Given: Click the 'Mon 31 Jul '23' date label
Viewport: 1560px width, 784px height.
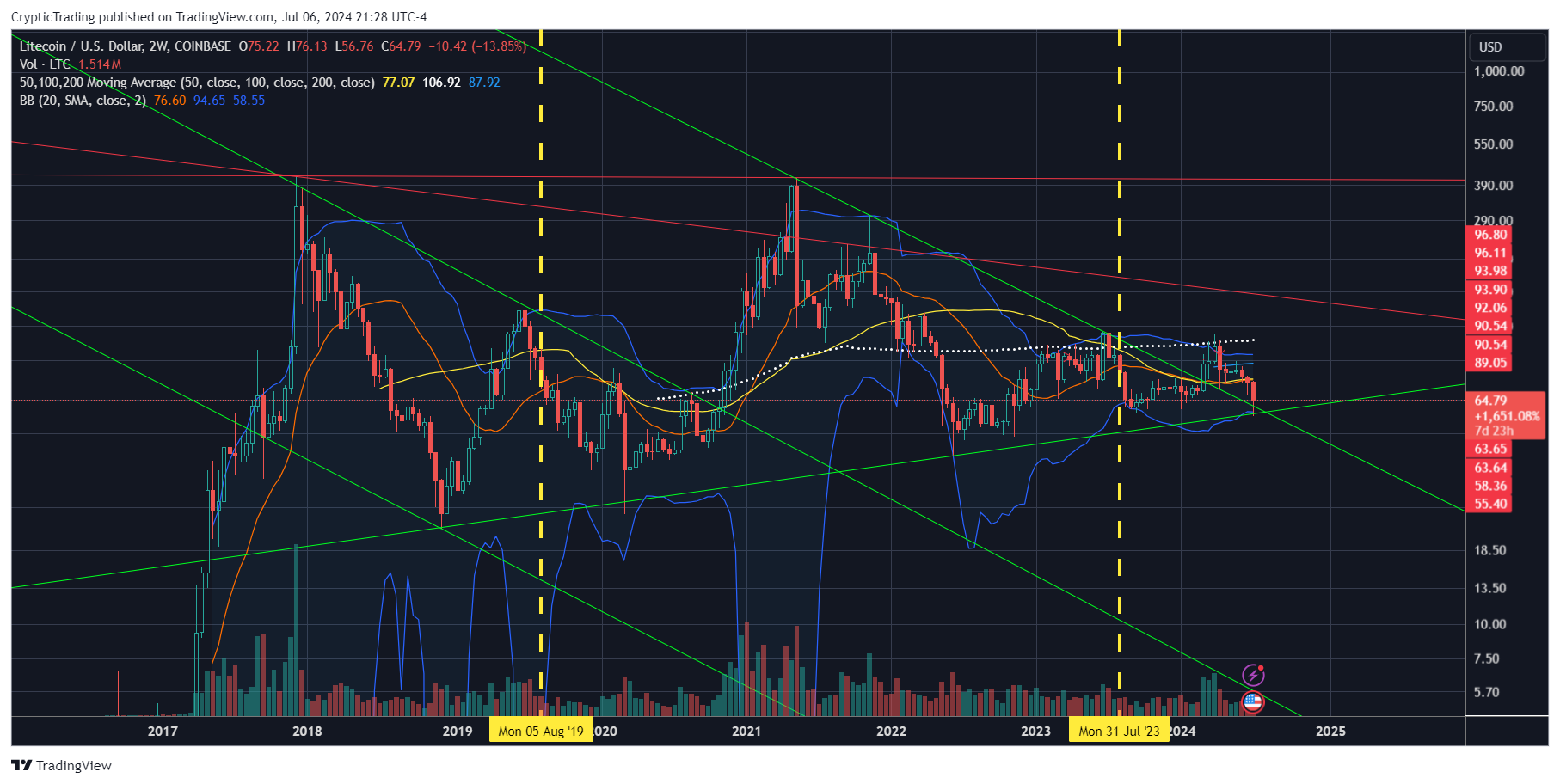Looking at the screenshot, I should coord(1119,732).
